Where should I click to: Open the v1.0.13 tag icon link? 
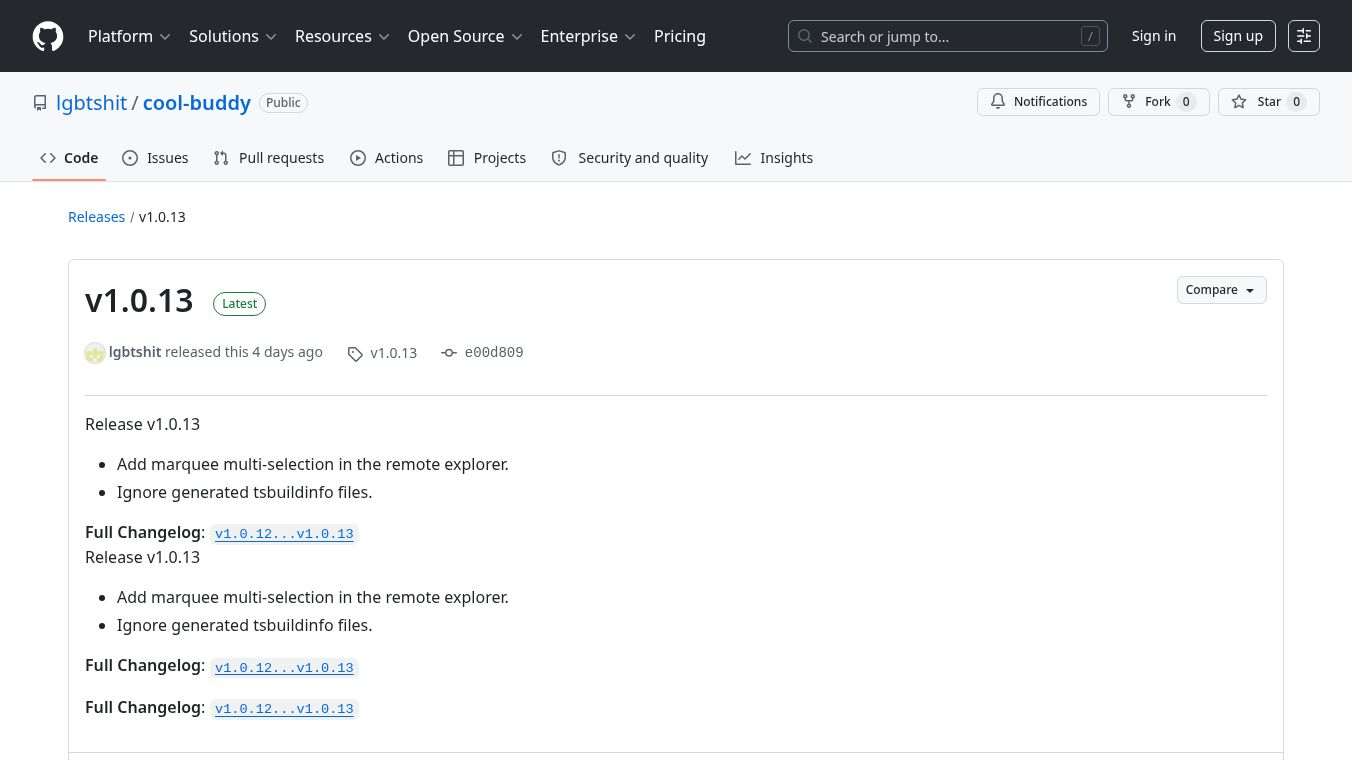(382, 353)
